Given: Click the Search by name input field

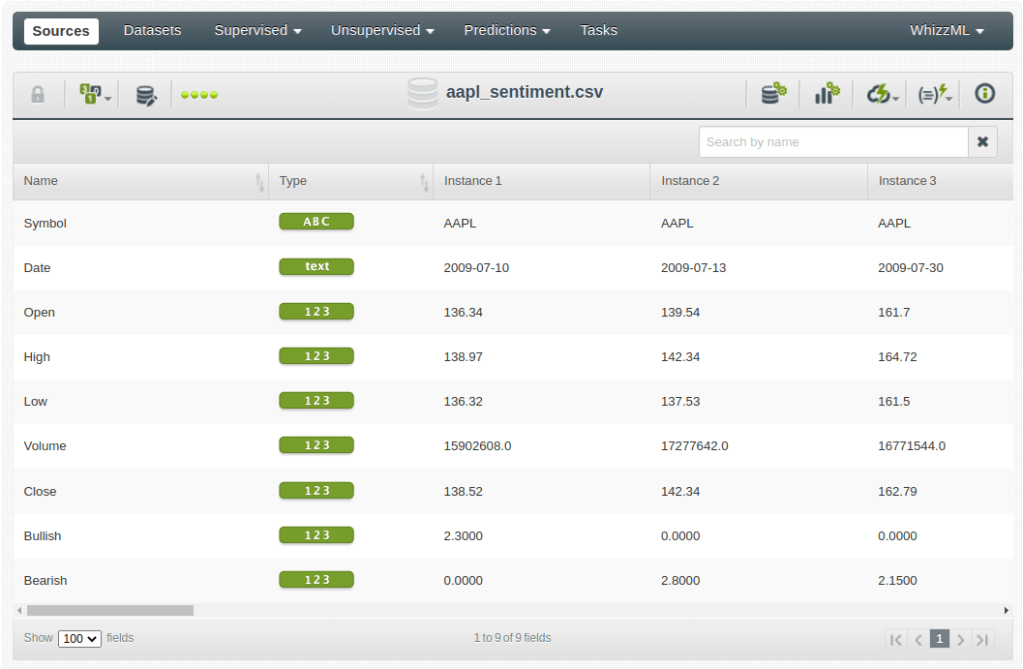Looking at the screenshot, I should tap(833, 142).
